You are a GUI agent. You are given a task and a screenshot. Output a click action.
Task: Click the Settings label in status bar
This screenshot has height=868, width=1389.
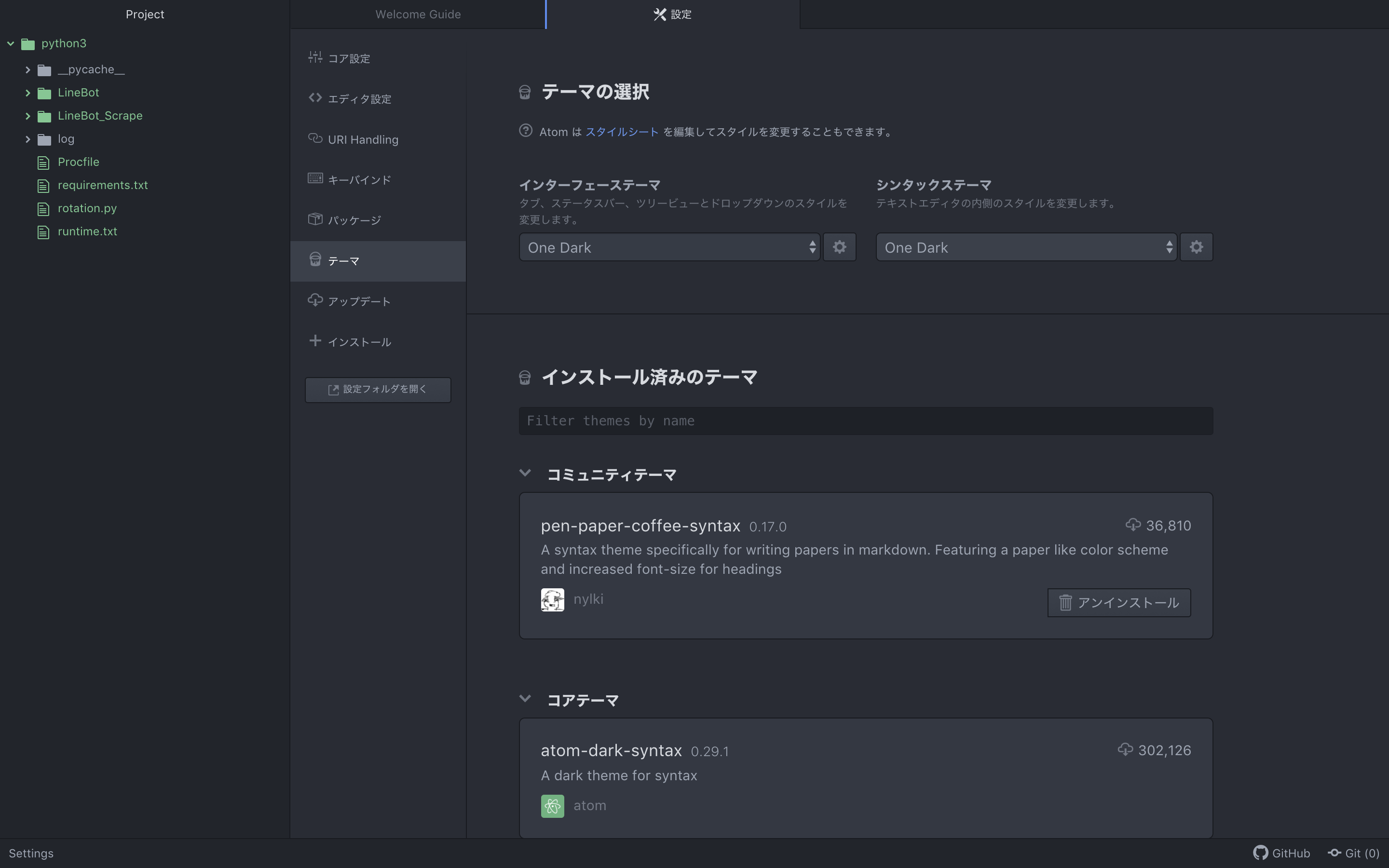tap(31, 853)
